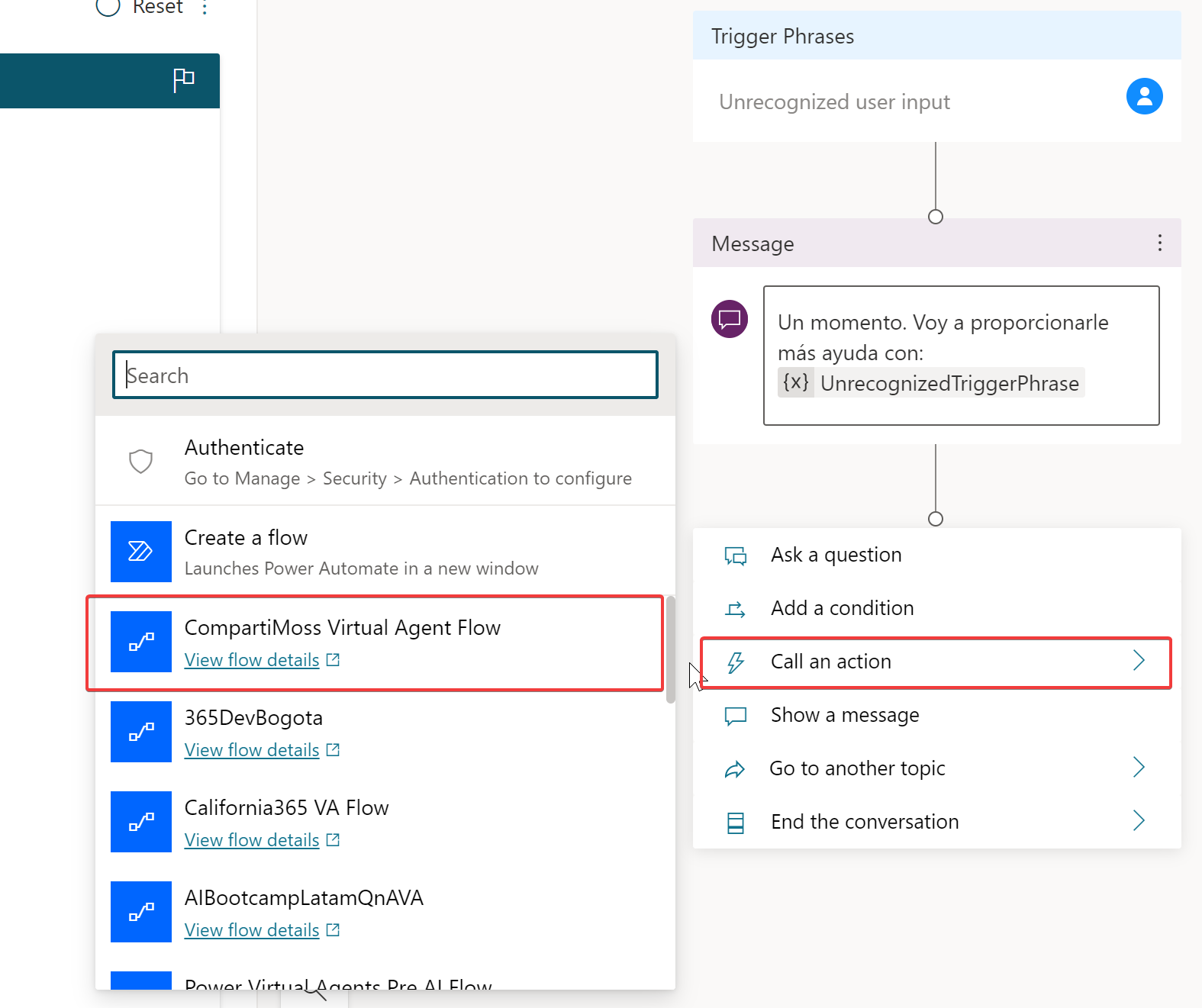Viewport: 1202px width, 1008px height.
Task: Click the 365DevBogota flow icon
Action: (x=141, y=732)
